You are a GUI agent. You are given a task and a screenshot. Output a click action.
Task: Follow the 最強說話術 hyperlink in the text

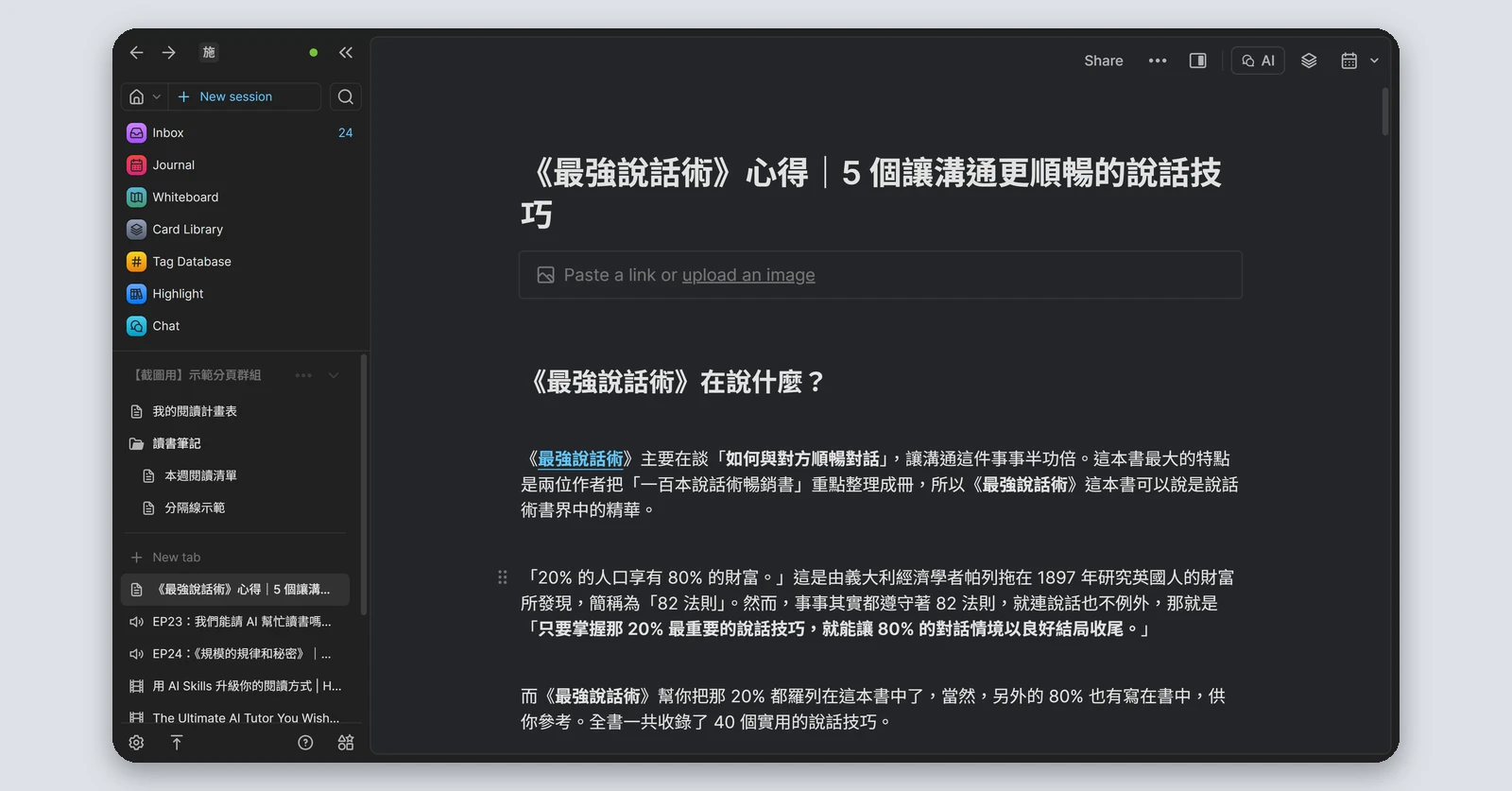pyautogui.click(x=580, y=458)
